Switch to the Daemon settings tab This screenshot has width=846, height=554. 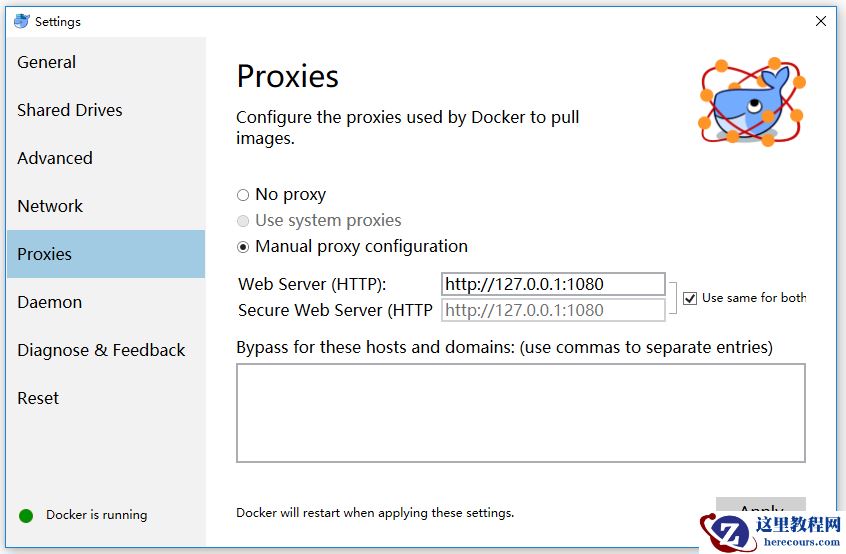pyautogui.click(x=50, y=302)
